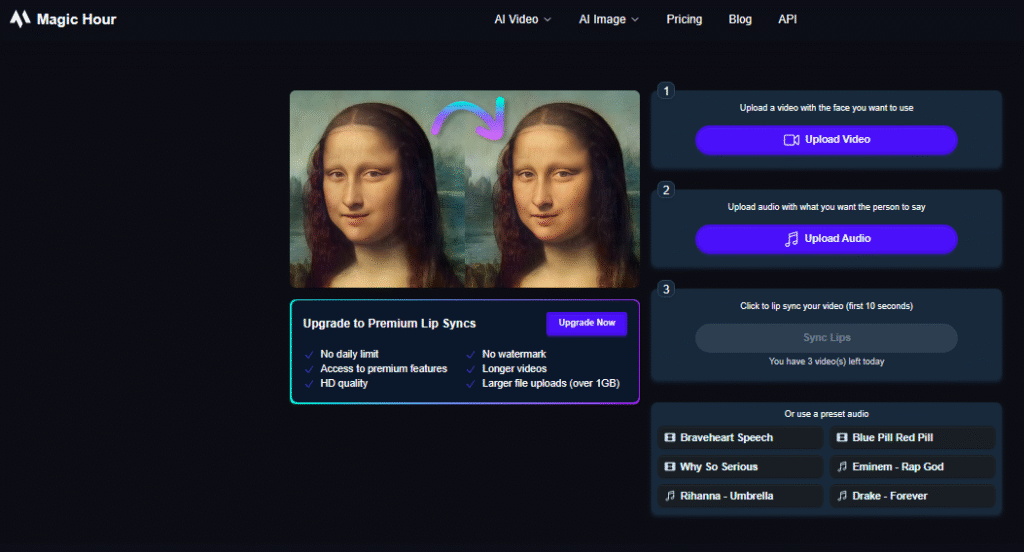Click the 'Upgrade to Premium Lip Syncs' heading
1024x552 pixels.
389,323
